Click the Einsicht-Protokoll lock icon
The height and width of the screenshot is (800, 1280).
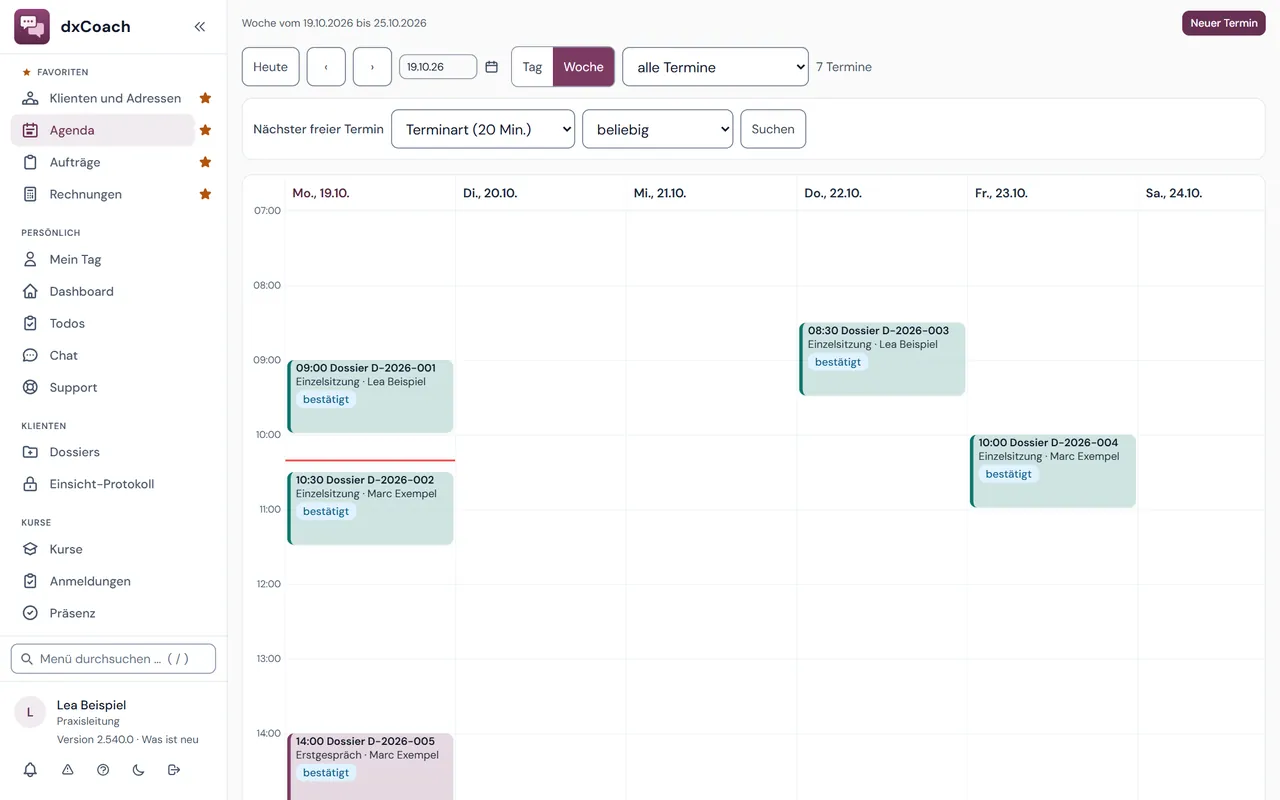(30, 484)
